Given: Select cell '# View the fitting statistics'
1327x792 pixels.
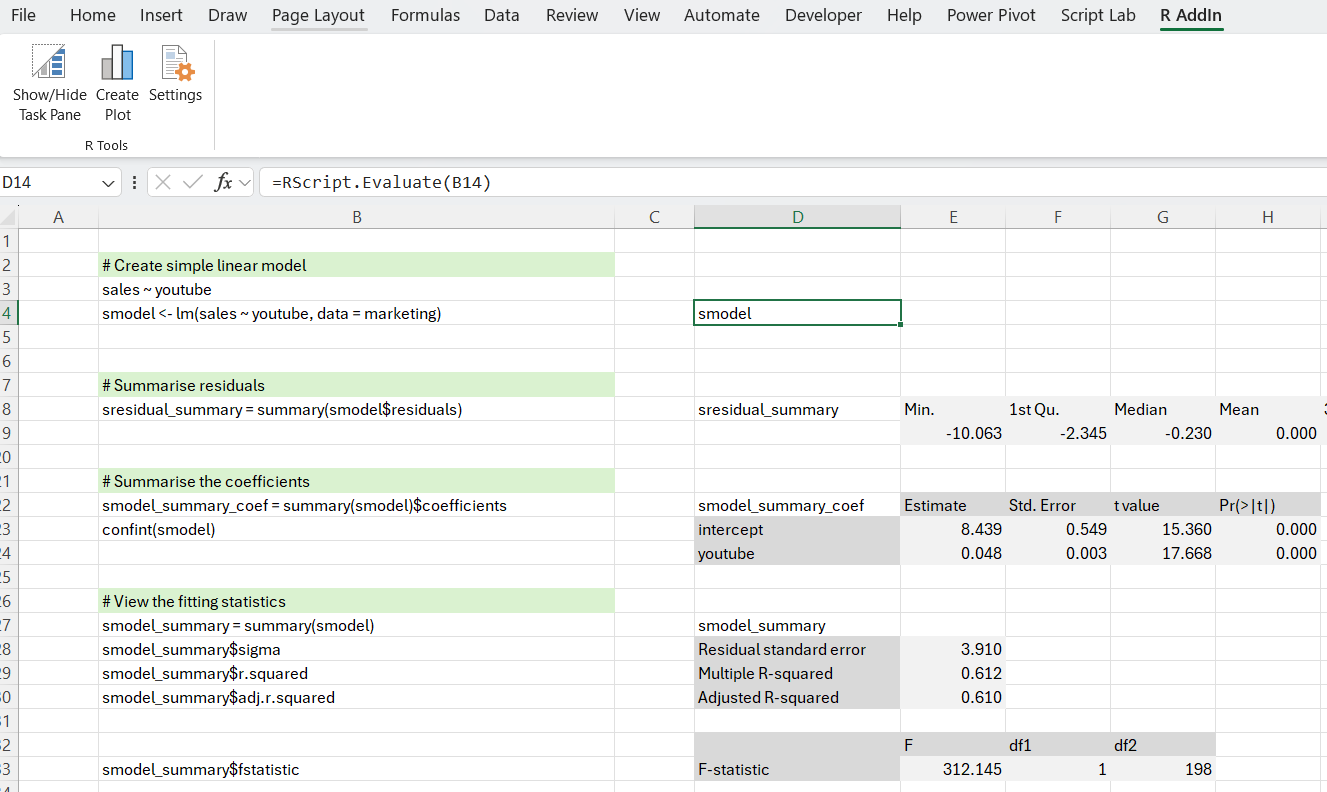Looking at the screenshot, I should (357, 601).
